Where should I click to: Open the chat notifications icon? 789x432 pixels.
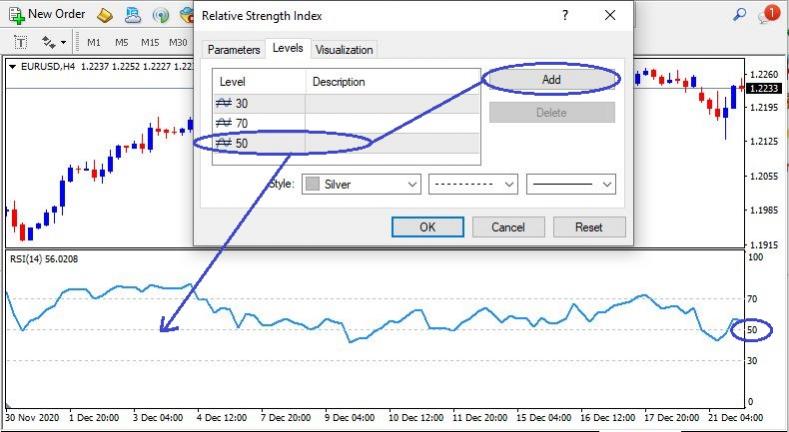click(769, 13)
